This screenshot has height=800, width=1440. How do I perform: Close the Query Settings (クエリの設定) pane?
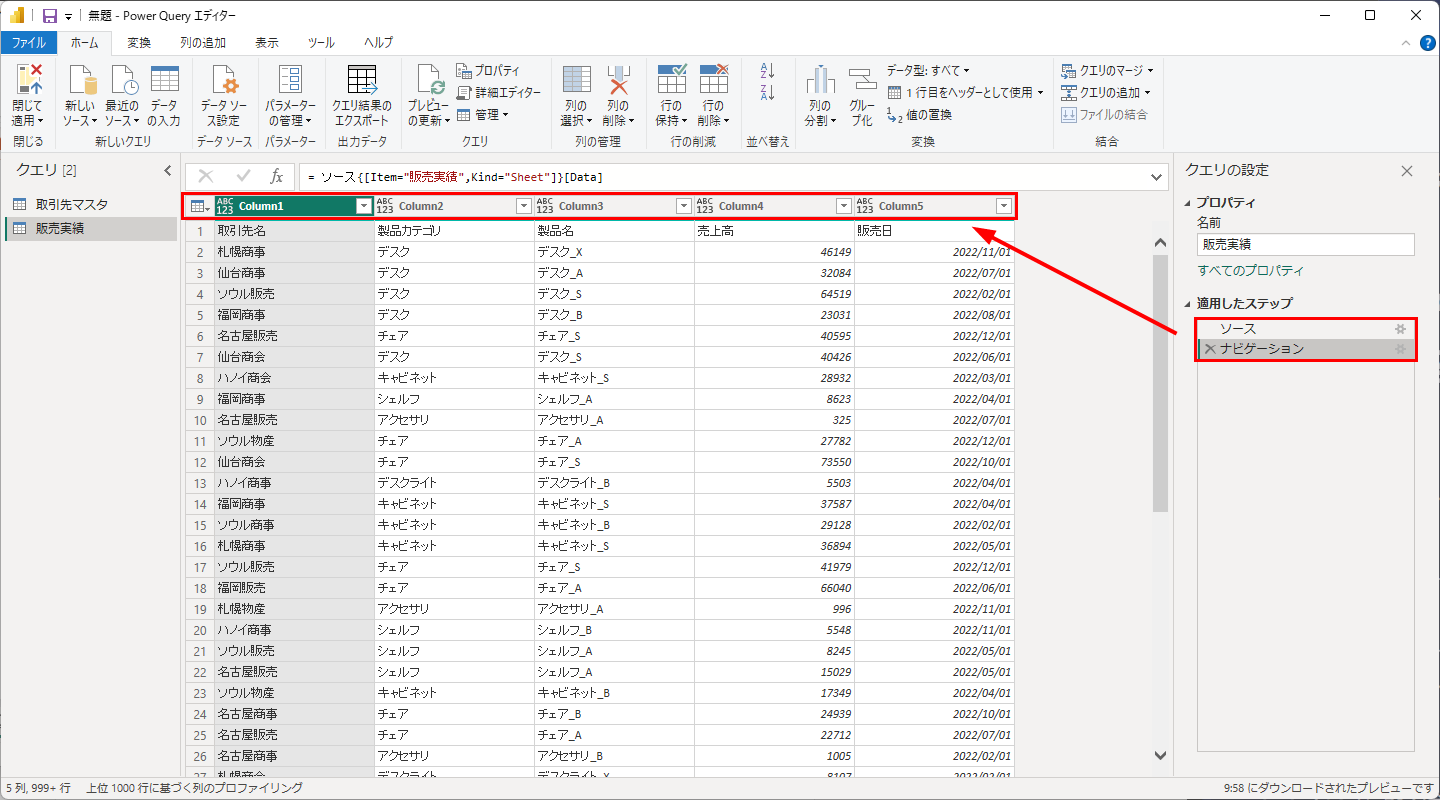pos(1407,171)
